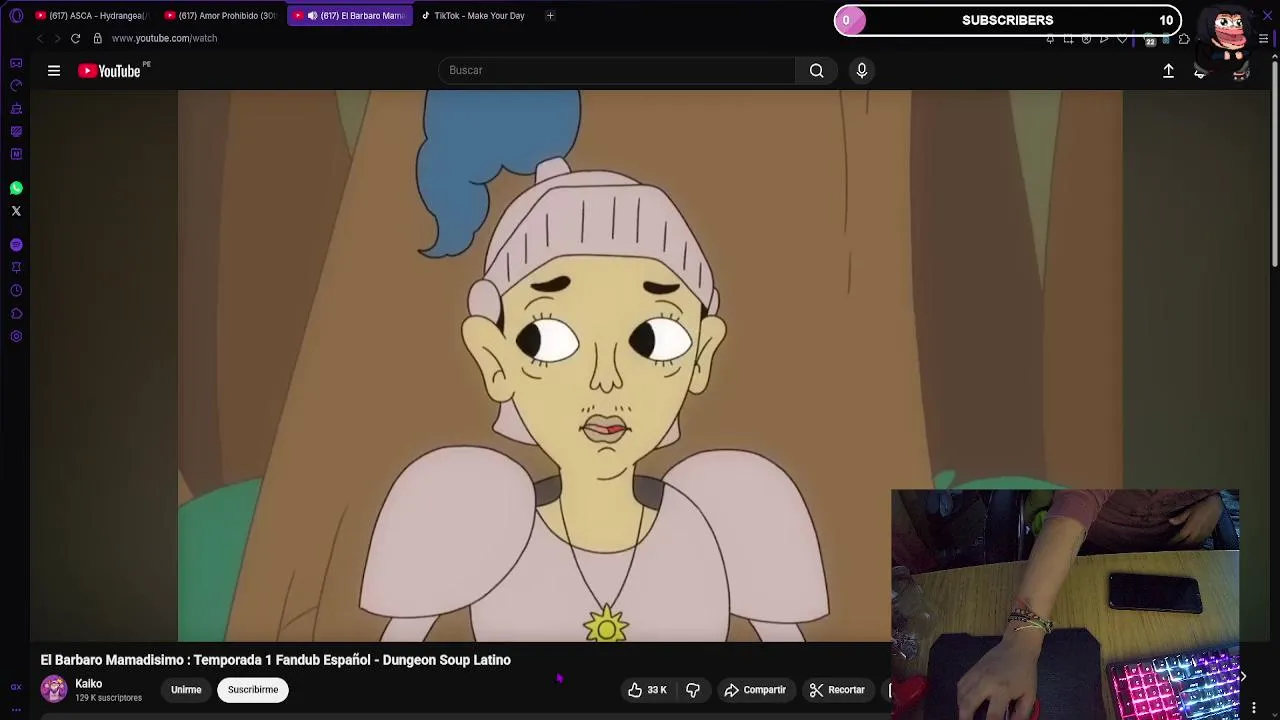Open the Easy Setup sliders icon

(1264, 39)
